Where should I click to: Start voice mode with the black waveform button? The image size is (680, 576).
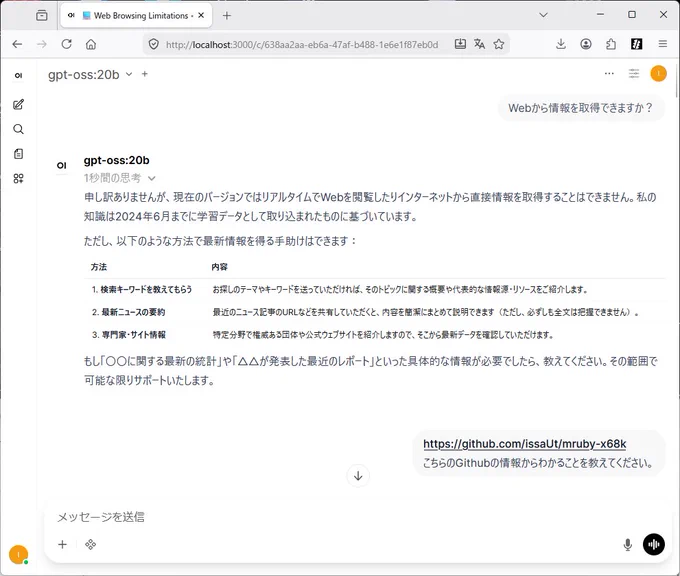click(654, 544)
